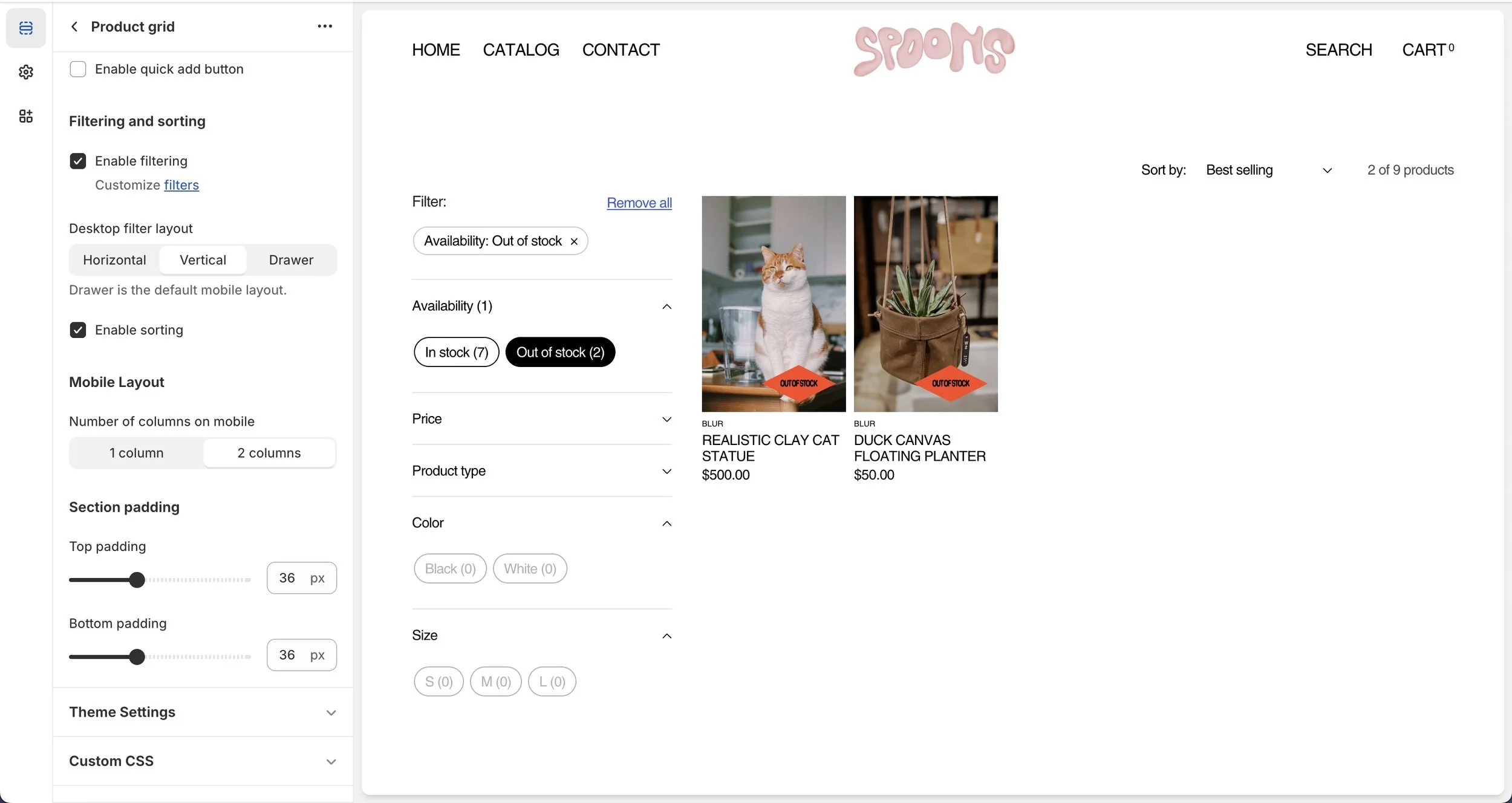Open the app embeds icon in sidebar
Image resolution: width=1512 pixels, height=803 pixels.
tap(25, 116)
